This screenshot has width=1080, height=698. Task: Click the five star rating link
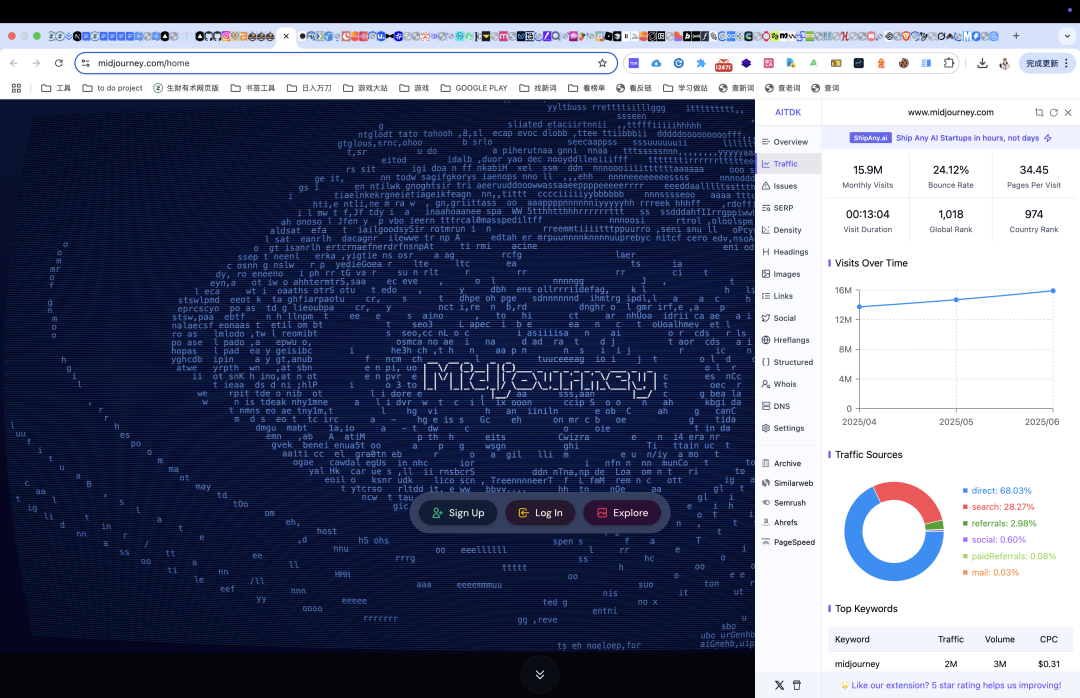click(x=951, y=686)
